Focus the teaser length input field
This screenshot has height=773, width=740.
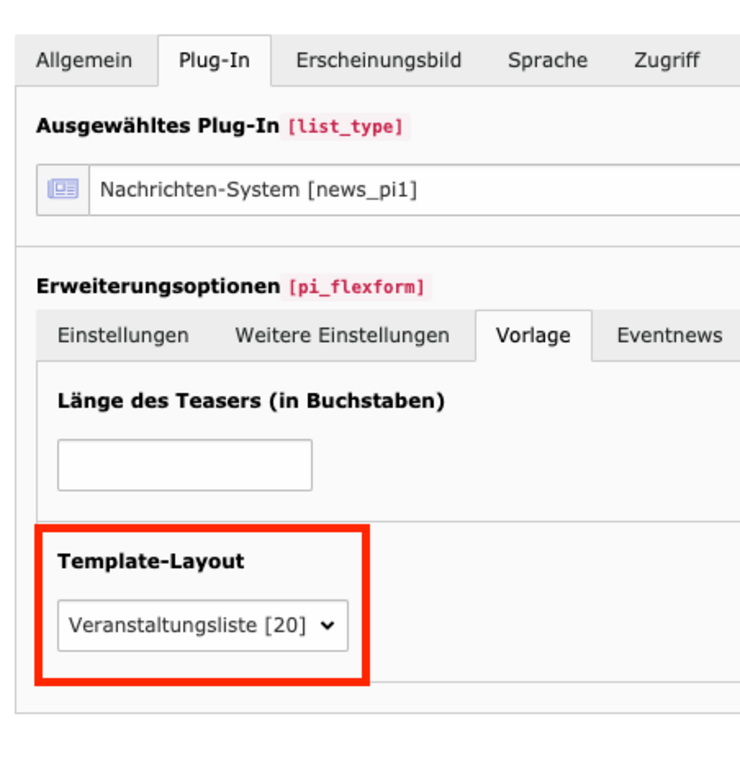[x=184, y=465]
